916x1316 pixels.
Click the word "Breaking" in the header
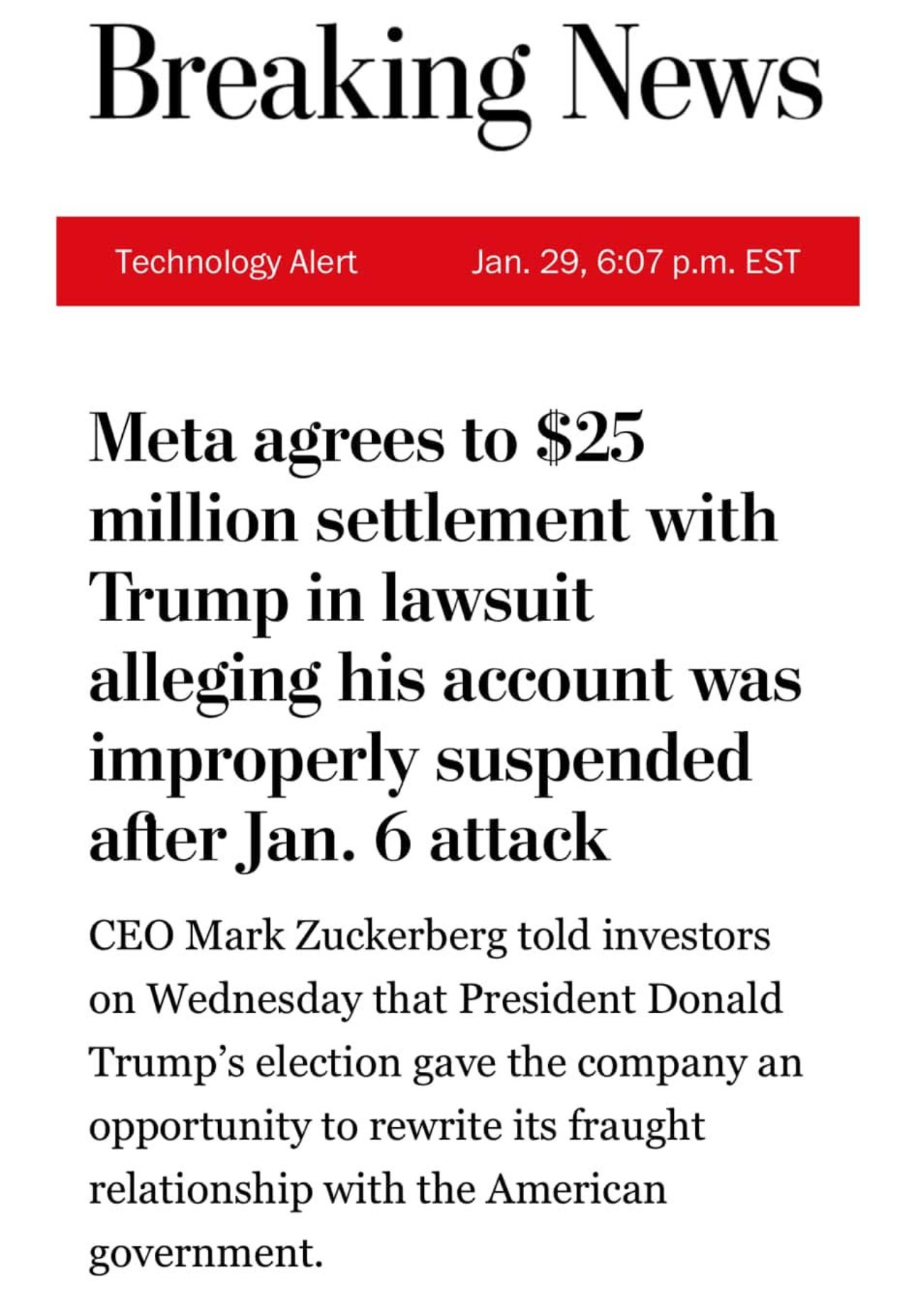pos(310,84)
